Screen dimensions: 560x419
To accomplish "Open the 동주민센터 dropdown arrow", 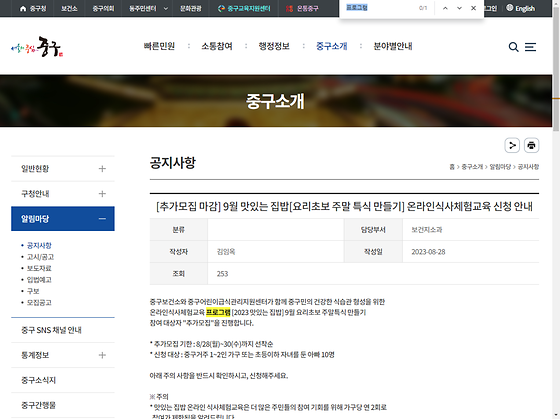I will [166, 9].
